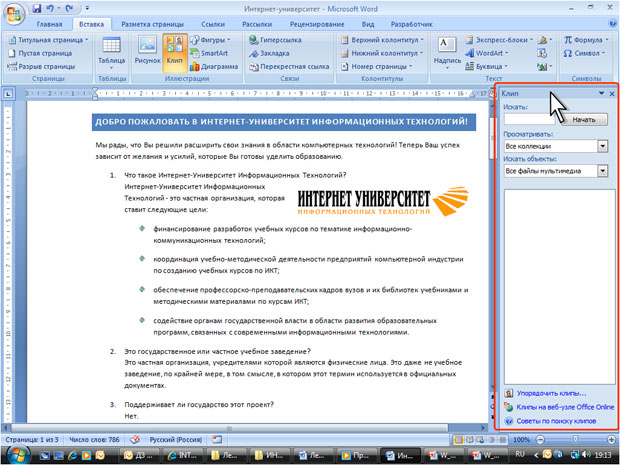Insert a Таблица (table)
620x465 pixels.
click(x=112, y=54)
